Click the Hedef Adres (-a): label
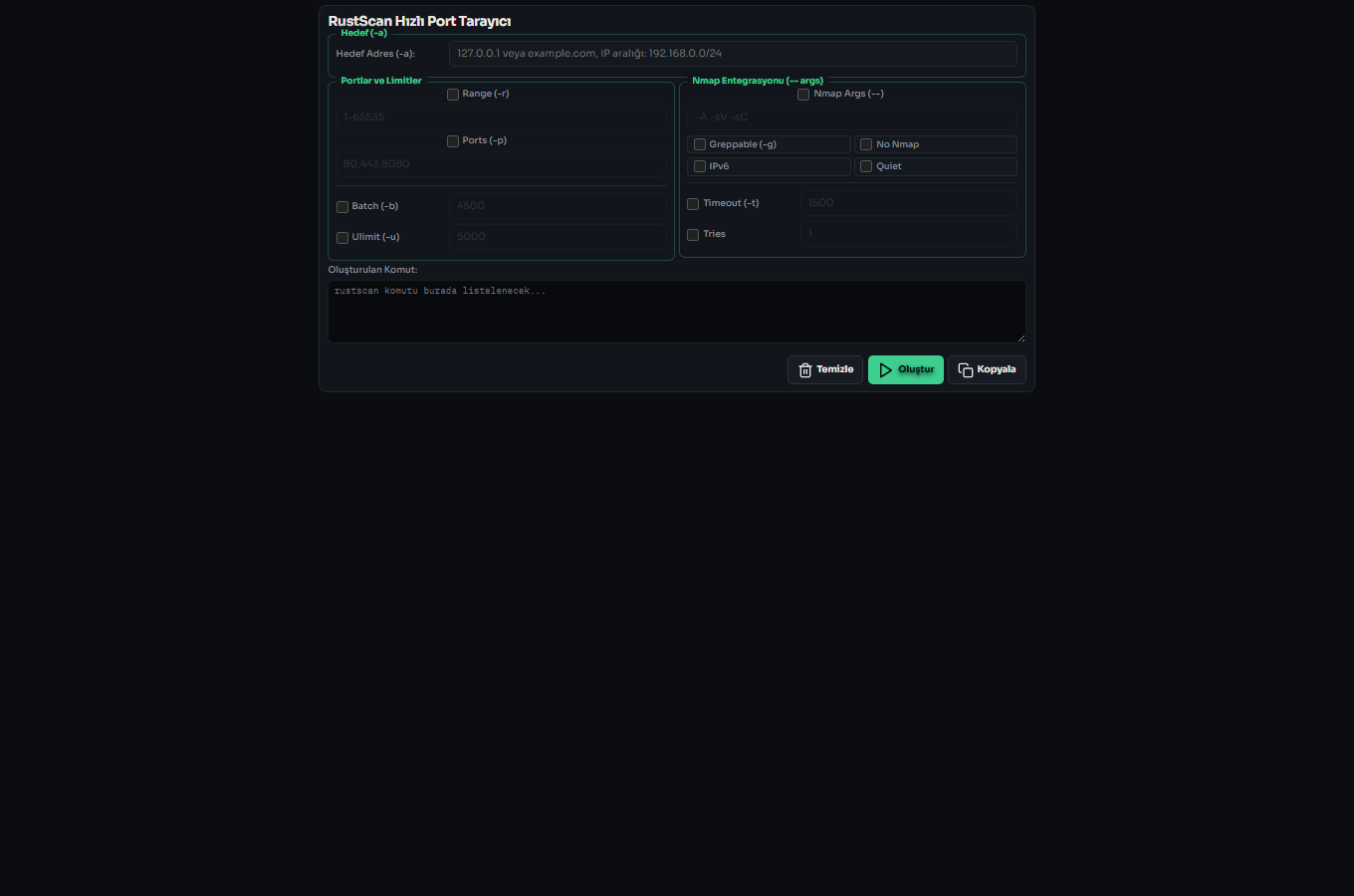The width and height of the screenshot is (1354, 896). [375, 54]
